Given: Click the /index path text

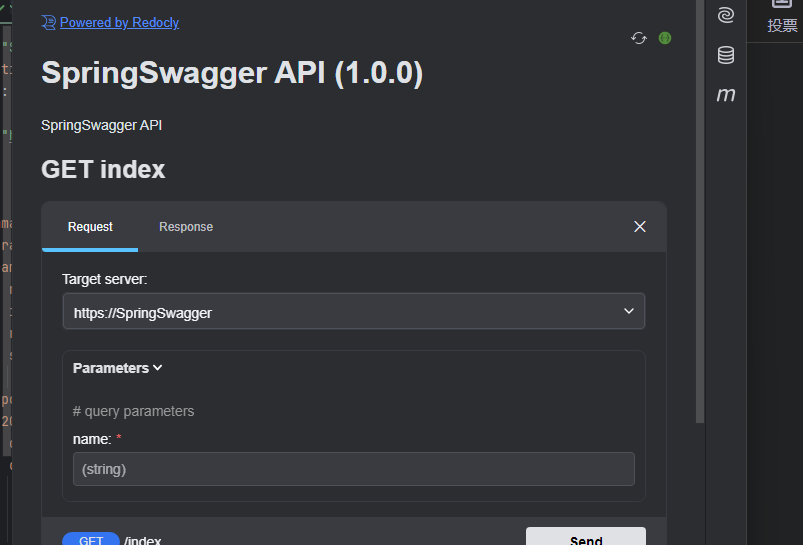Looking at the screenshot, I should [x=142, y=540].
